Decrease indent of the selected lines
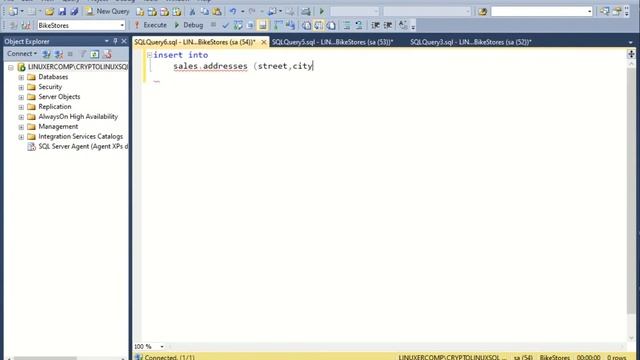 click(375, 25)
